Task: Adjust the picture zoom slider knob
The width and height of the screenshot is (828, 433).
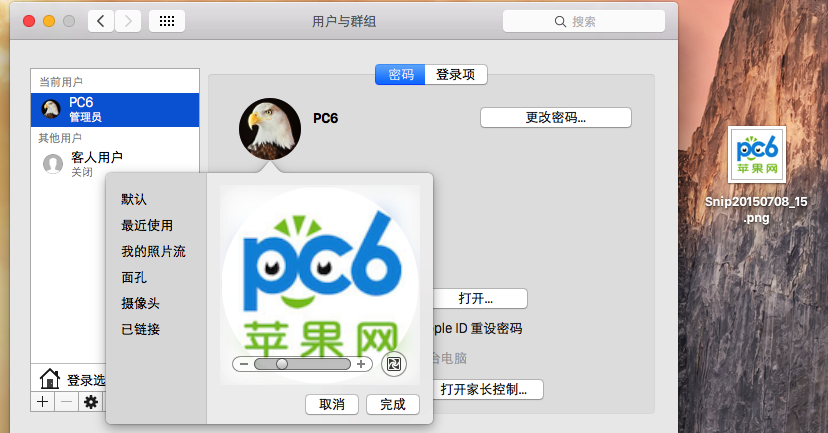Action: coord(282,364)
